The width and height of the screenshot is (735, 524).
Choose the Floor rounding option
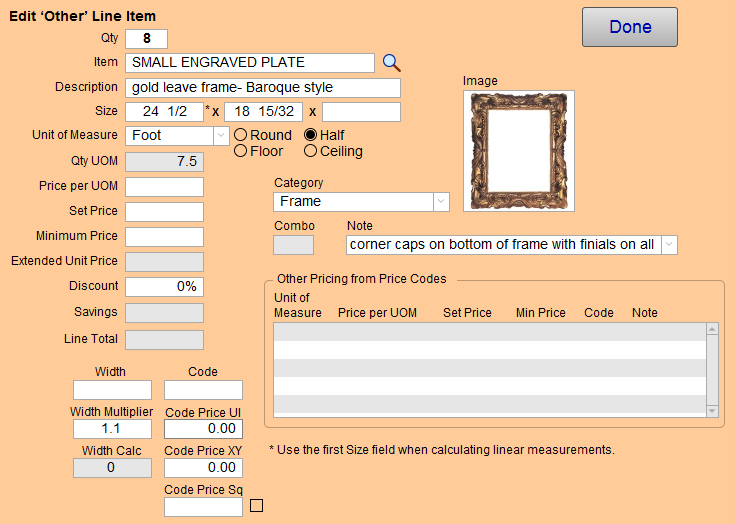point(240,152)
